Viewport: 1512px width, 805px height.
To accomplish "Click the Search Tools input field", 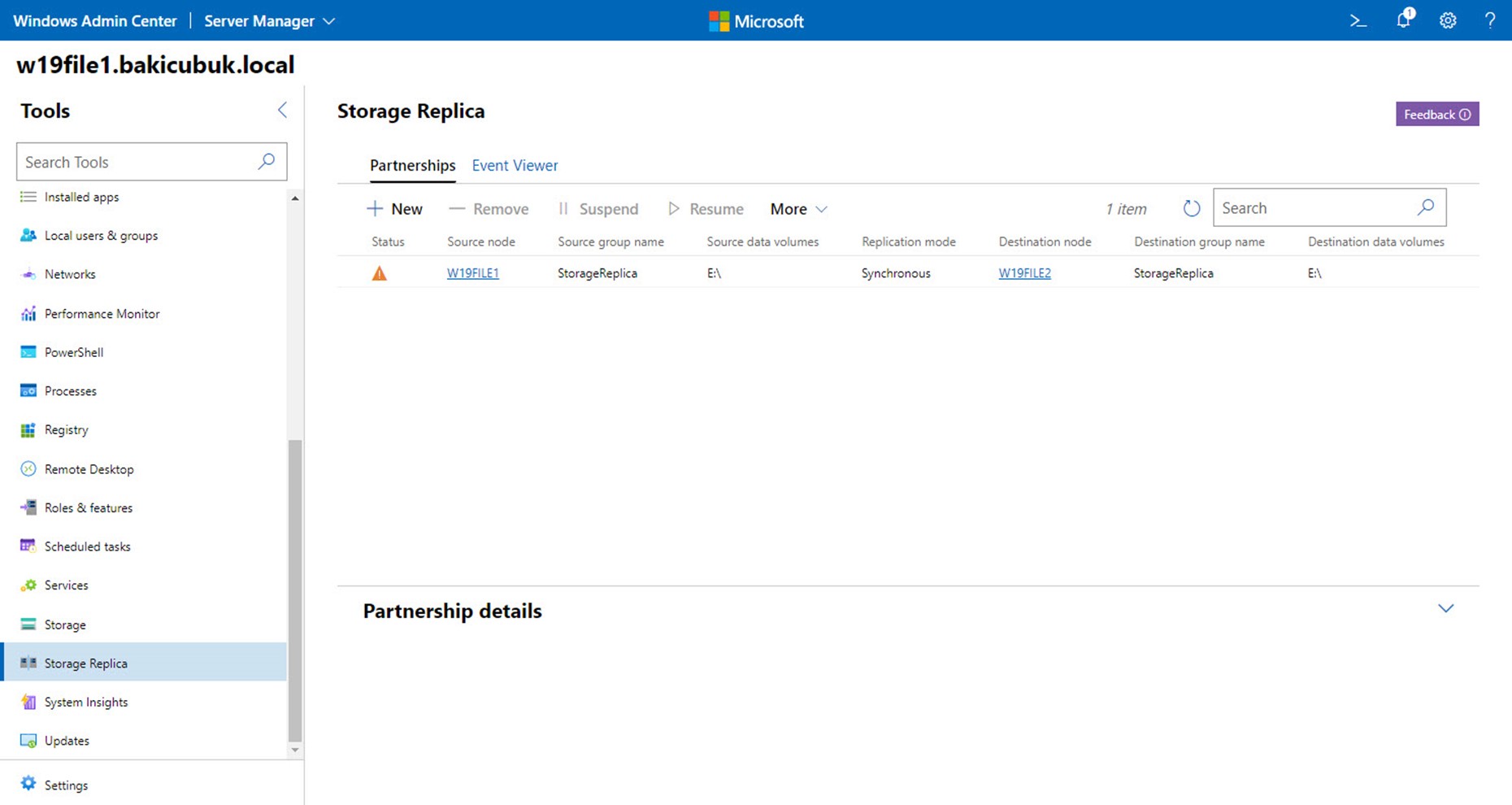I will pos(151,162).
